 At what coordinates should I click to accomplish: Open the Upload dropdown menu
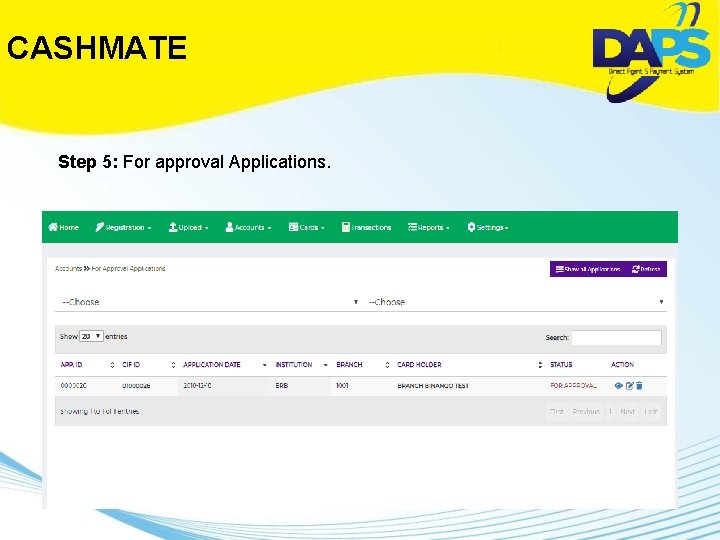click(189, 227)
